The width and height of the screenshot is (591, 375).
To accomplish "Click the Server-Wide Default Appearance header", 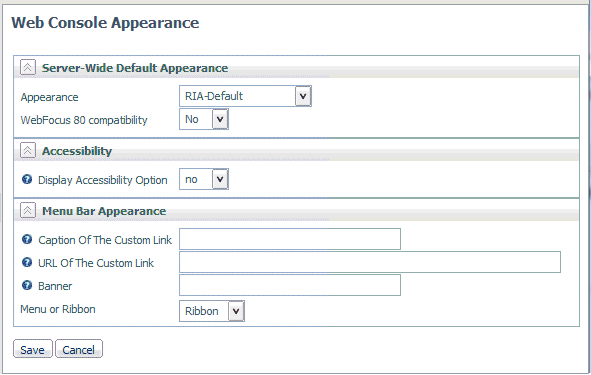I will (x=135, y=68).
